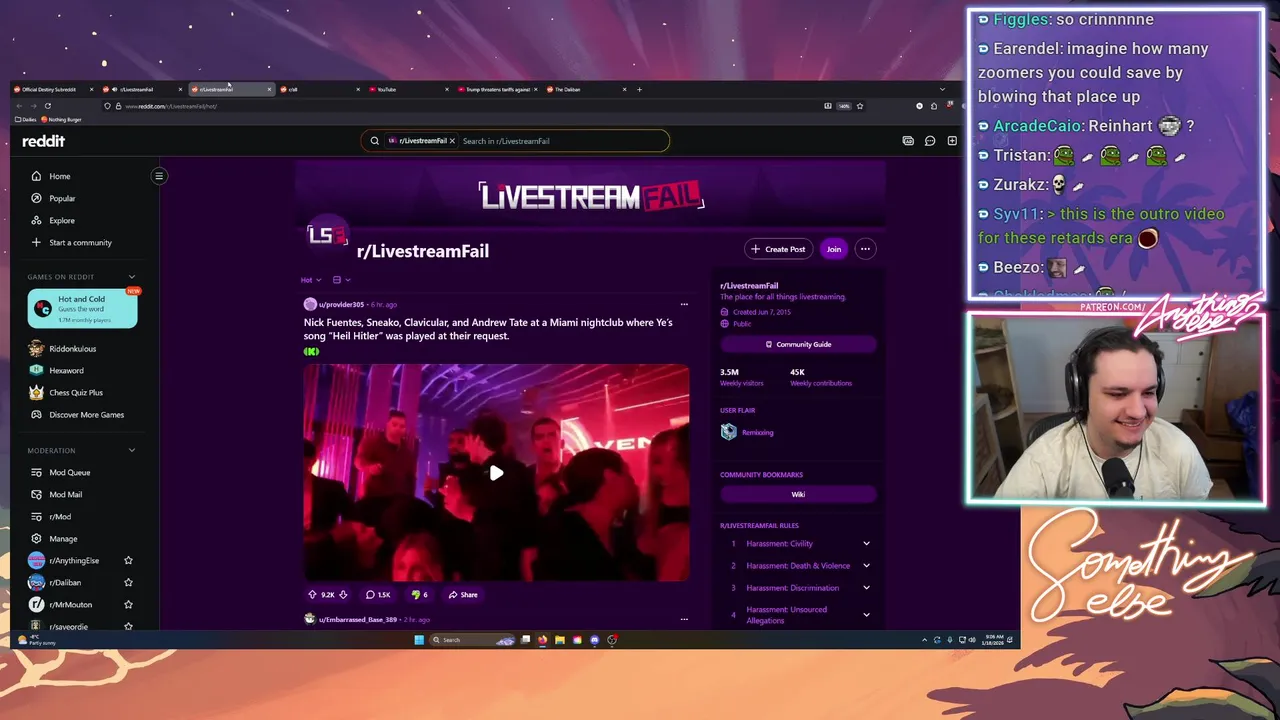Expand rule 1 Harassment: Civility
The image size is (1280, 720).
tap(866, 544)
